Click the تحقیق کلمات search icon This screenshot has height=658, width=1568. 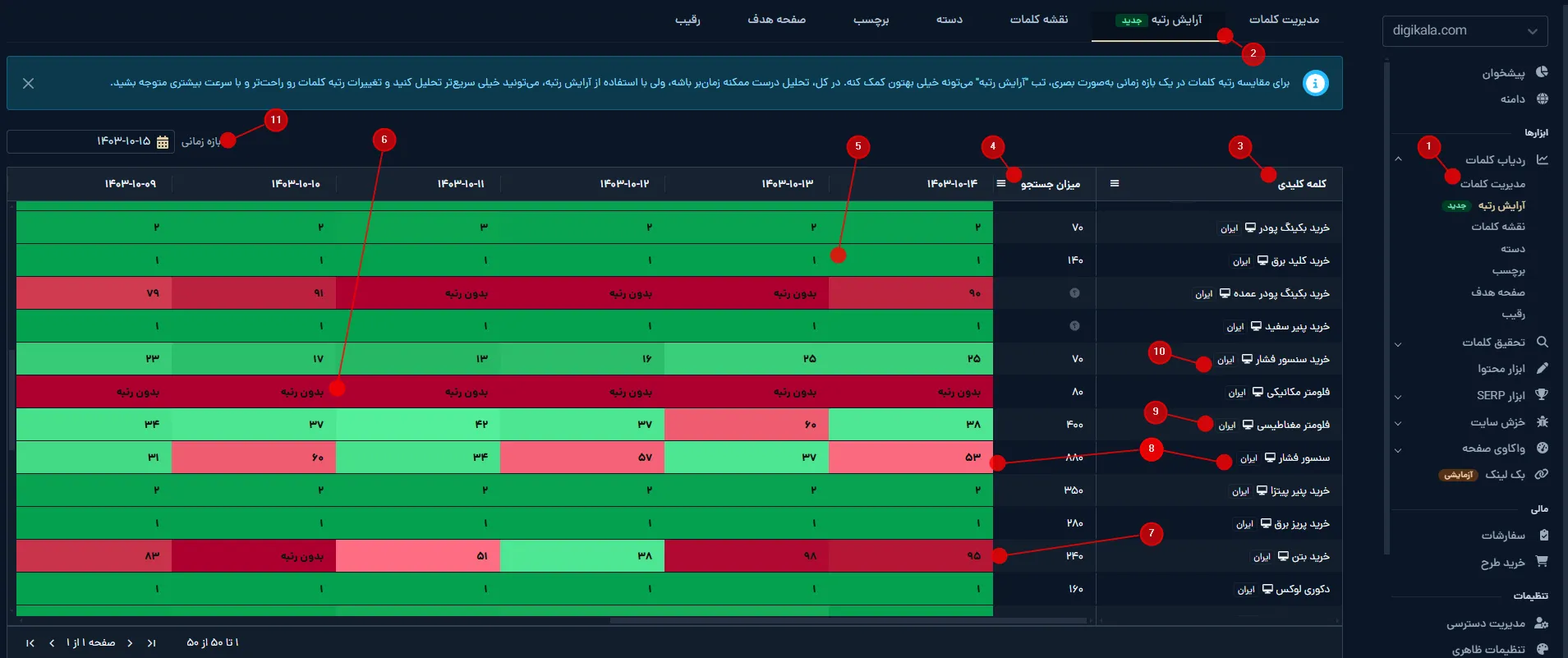point(1542,342)
